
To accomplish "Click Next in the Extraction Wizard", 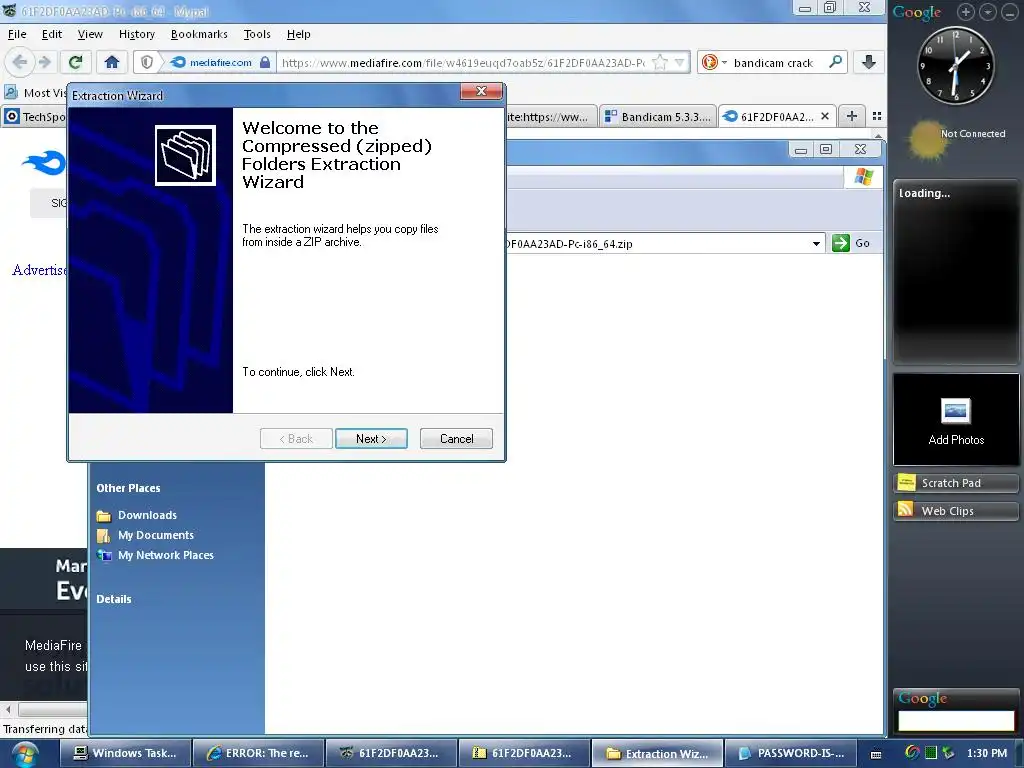I will [371, 439].
